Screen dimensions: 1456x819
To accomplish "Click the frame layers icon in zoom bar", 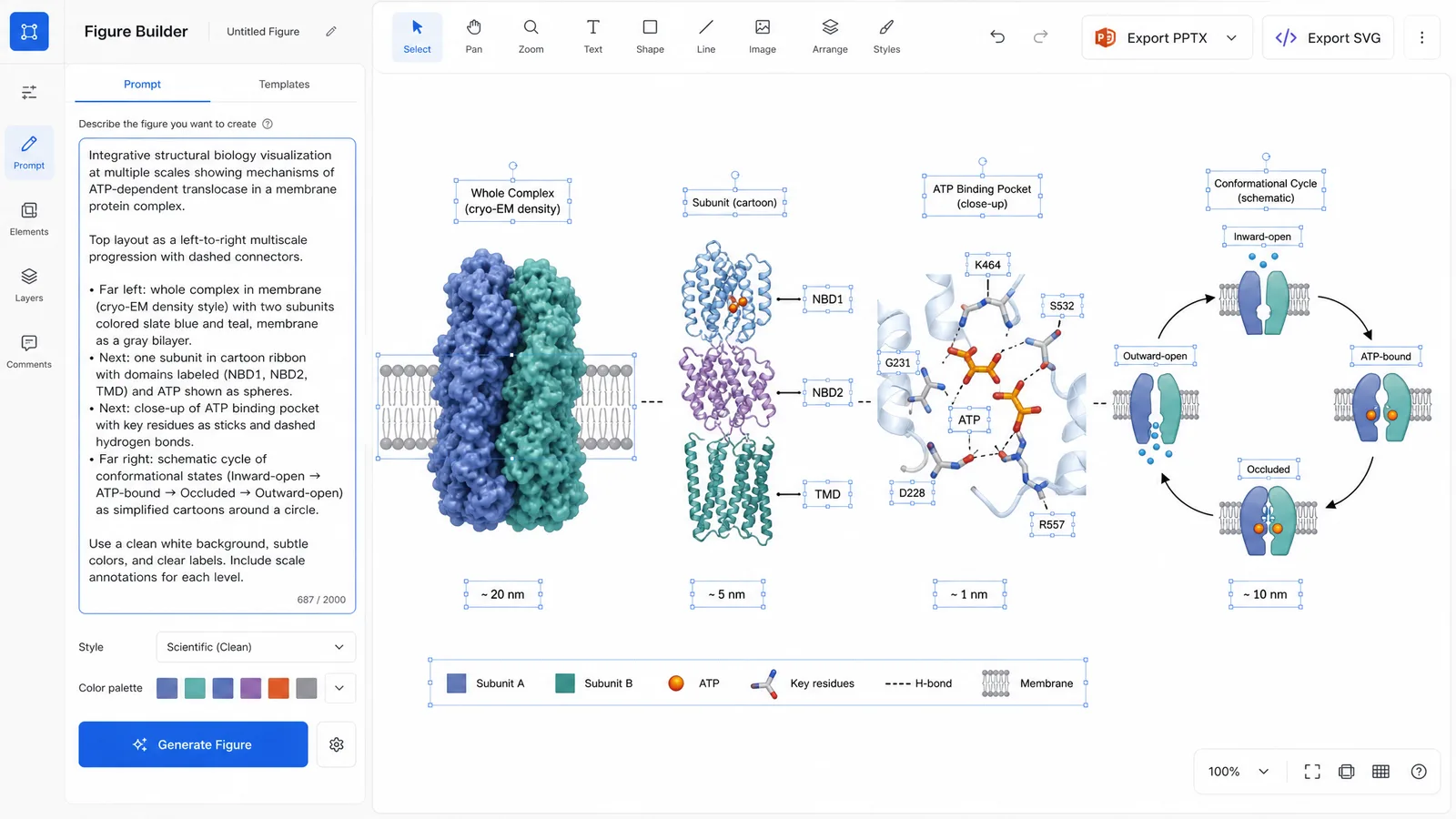I will [1347, 772].
